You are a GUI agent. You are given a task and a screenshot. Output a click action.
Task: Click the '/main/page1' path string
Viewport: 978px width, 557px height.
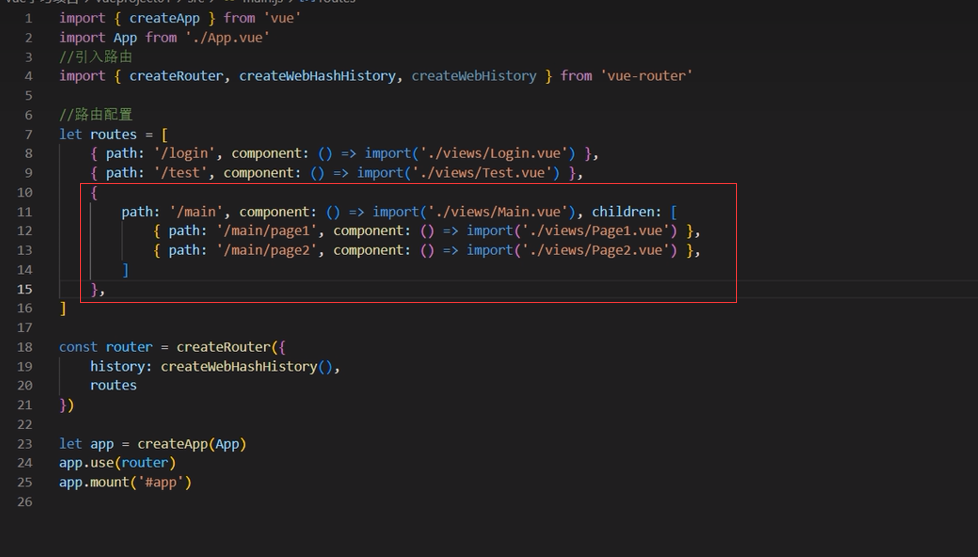(266, 231)
